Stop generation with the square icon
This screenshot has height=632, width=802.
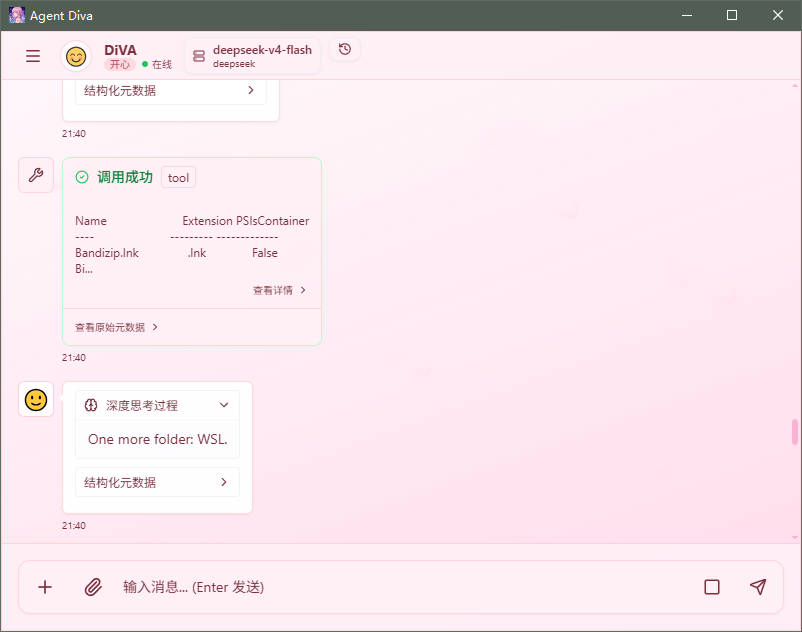click(x=711, y=587)
